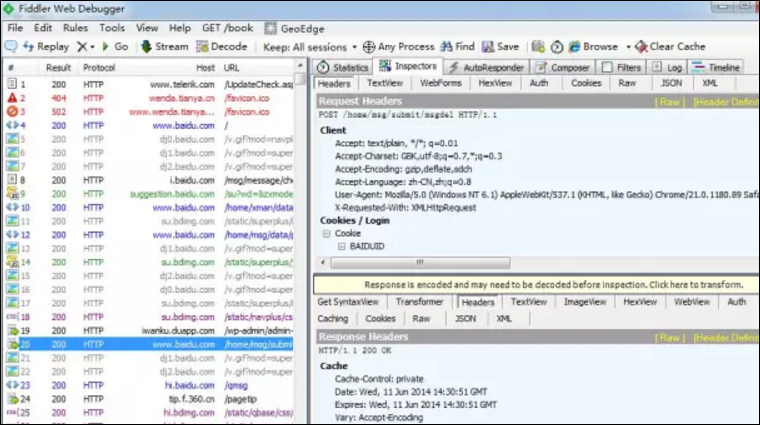Click the Go resume button
The width and height of the screenshot is (760, 425).
[115, 47]
